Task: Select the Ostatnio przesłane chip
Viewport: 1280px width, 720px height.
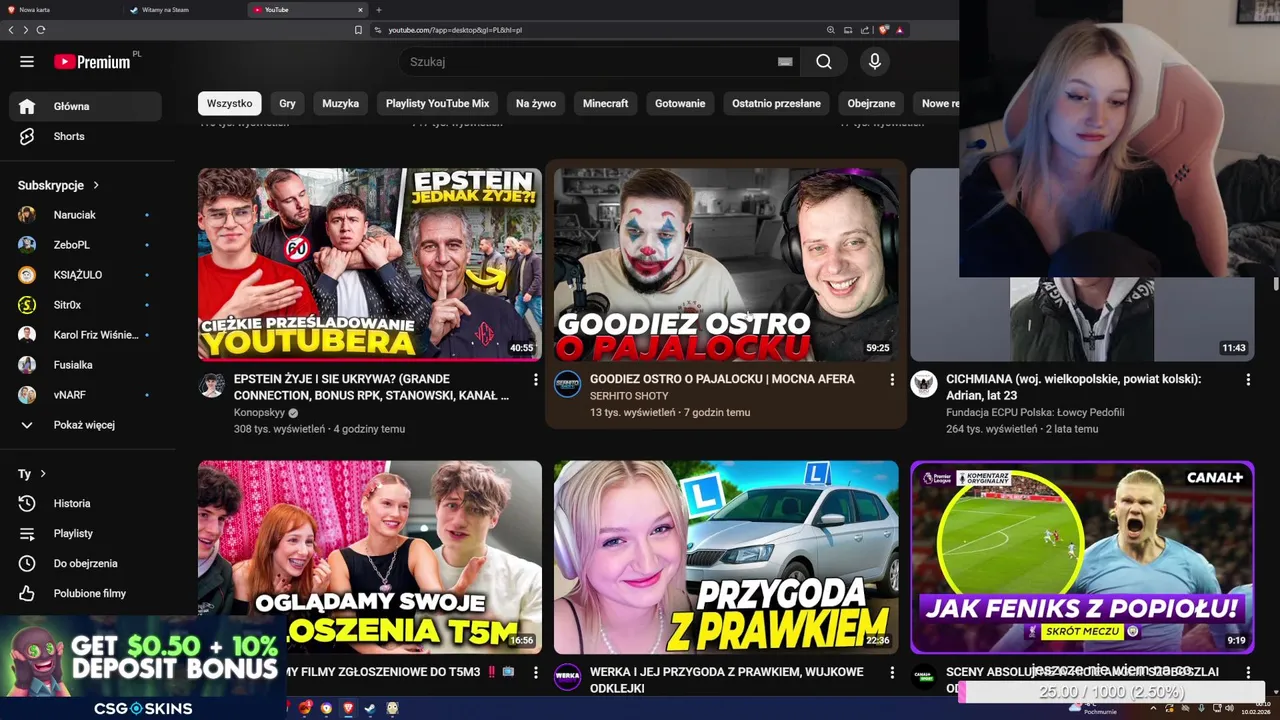Action: point(776,103)
